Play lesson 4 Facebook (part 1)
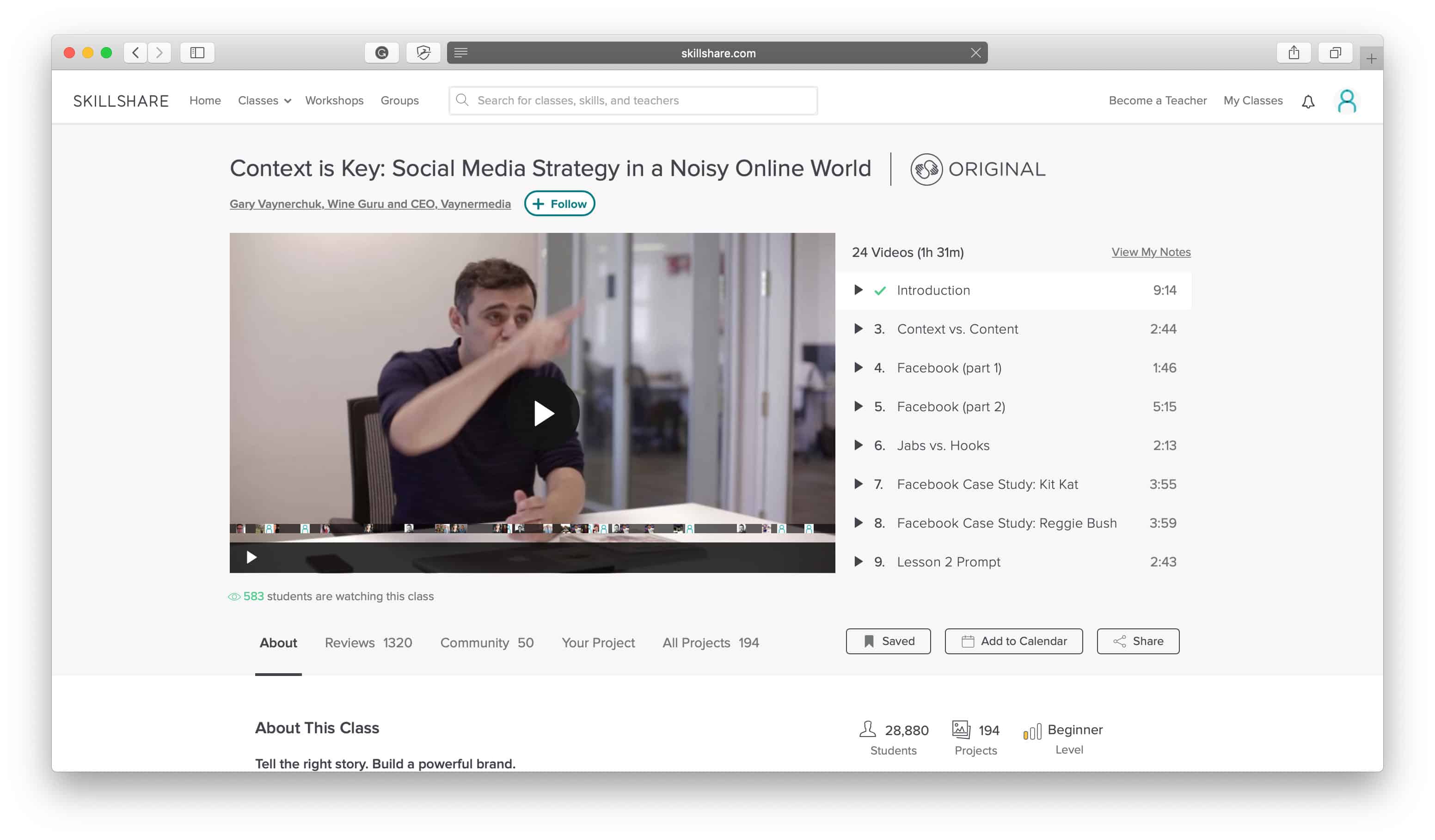This screenshot has width=1435, height=840. click(x=1014, y=368)
